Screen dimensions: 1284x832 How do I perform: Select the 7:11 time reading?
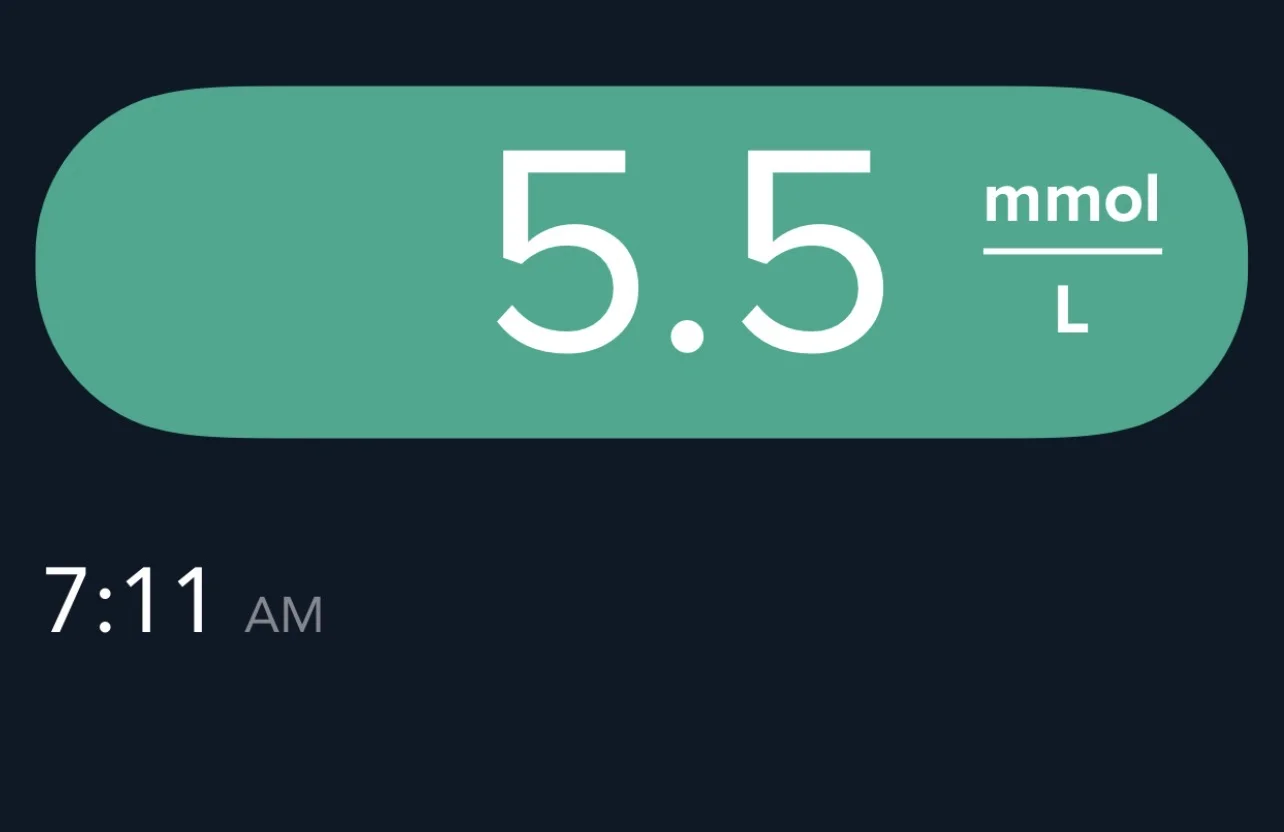(128, 602)
